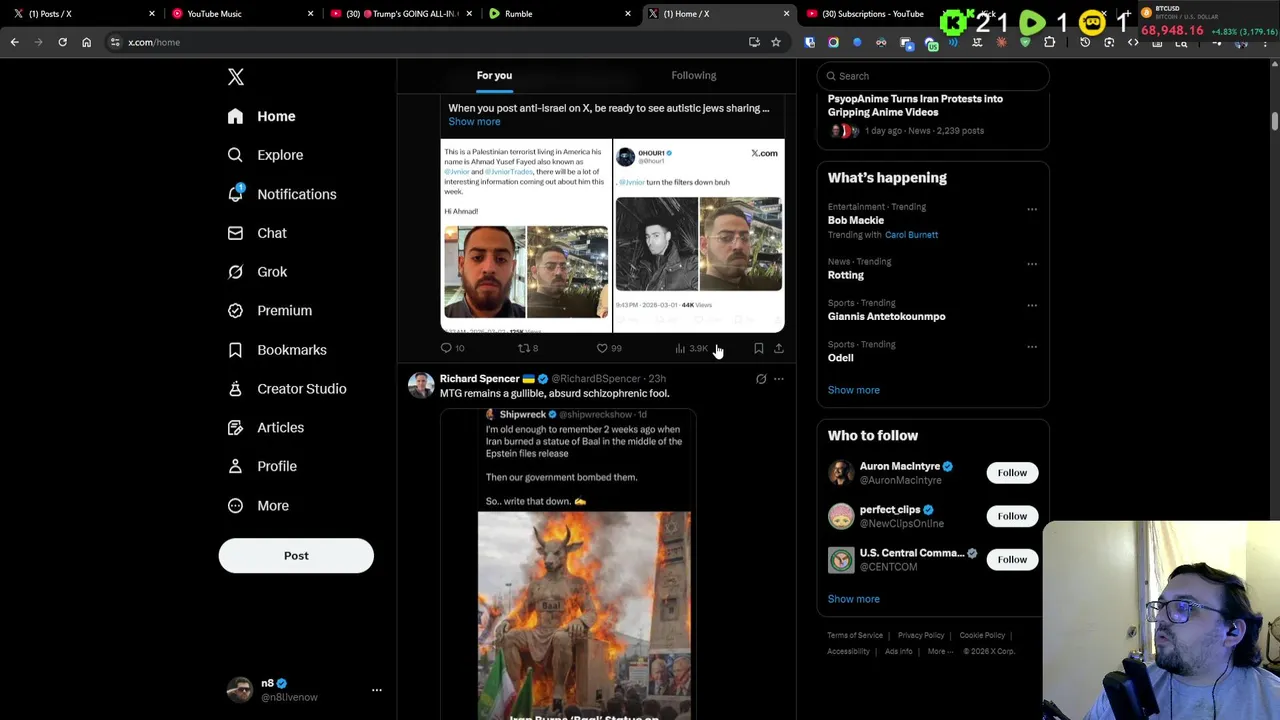The width and height of the screenshot is (1280, 720).
Task: Open Premium from the sidebar
Action: click(269, 311)
